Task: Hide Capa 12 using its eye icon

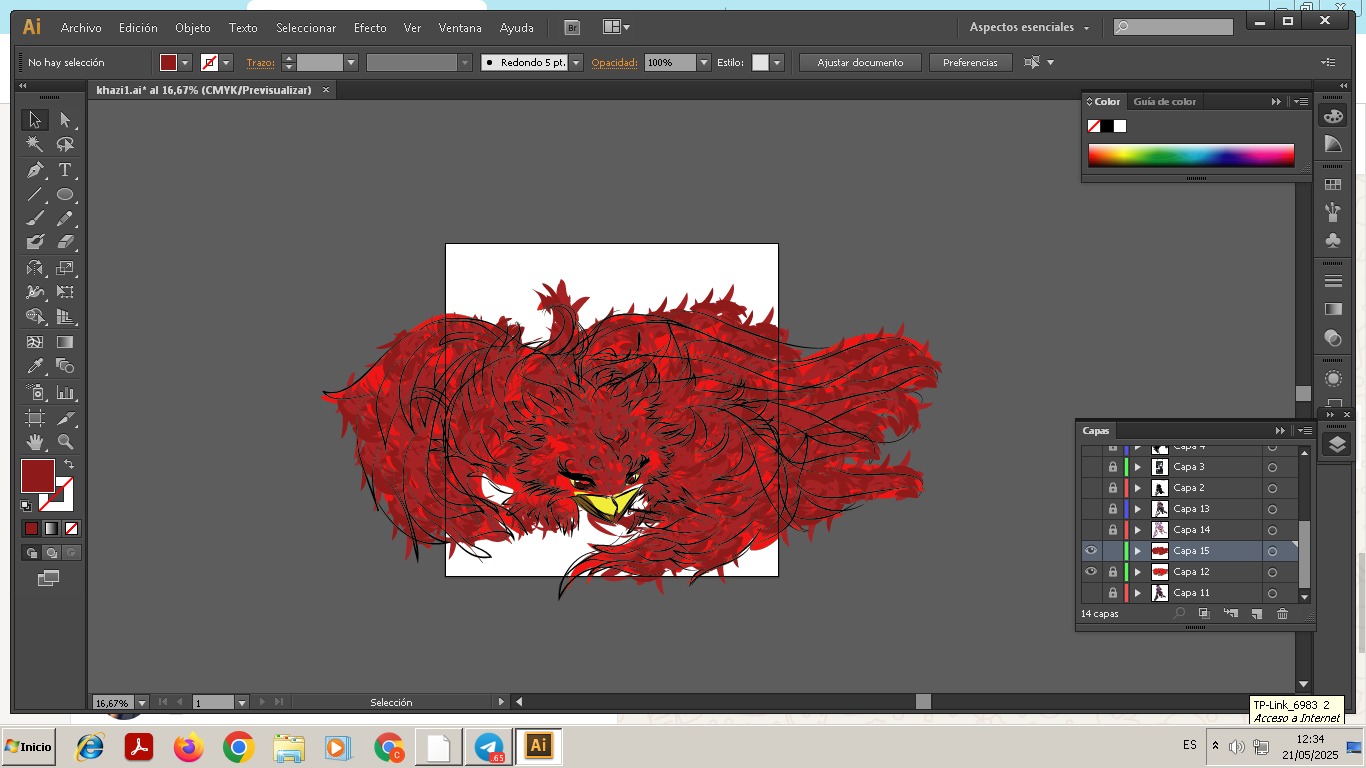Action: pos(1091,572)
